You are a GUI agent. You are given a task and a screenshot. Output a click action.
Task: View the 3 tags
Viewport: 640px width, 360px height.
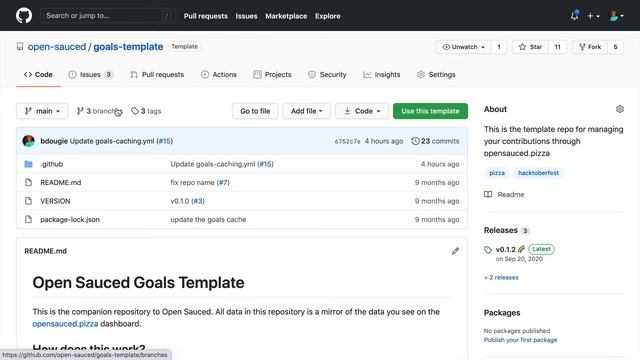tap(146, 111)
